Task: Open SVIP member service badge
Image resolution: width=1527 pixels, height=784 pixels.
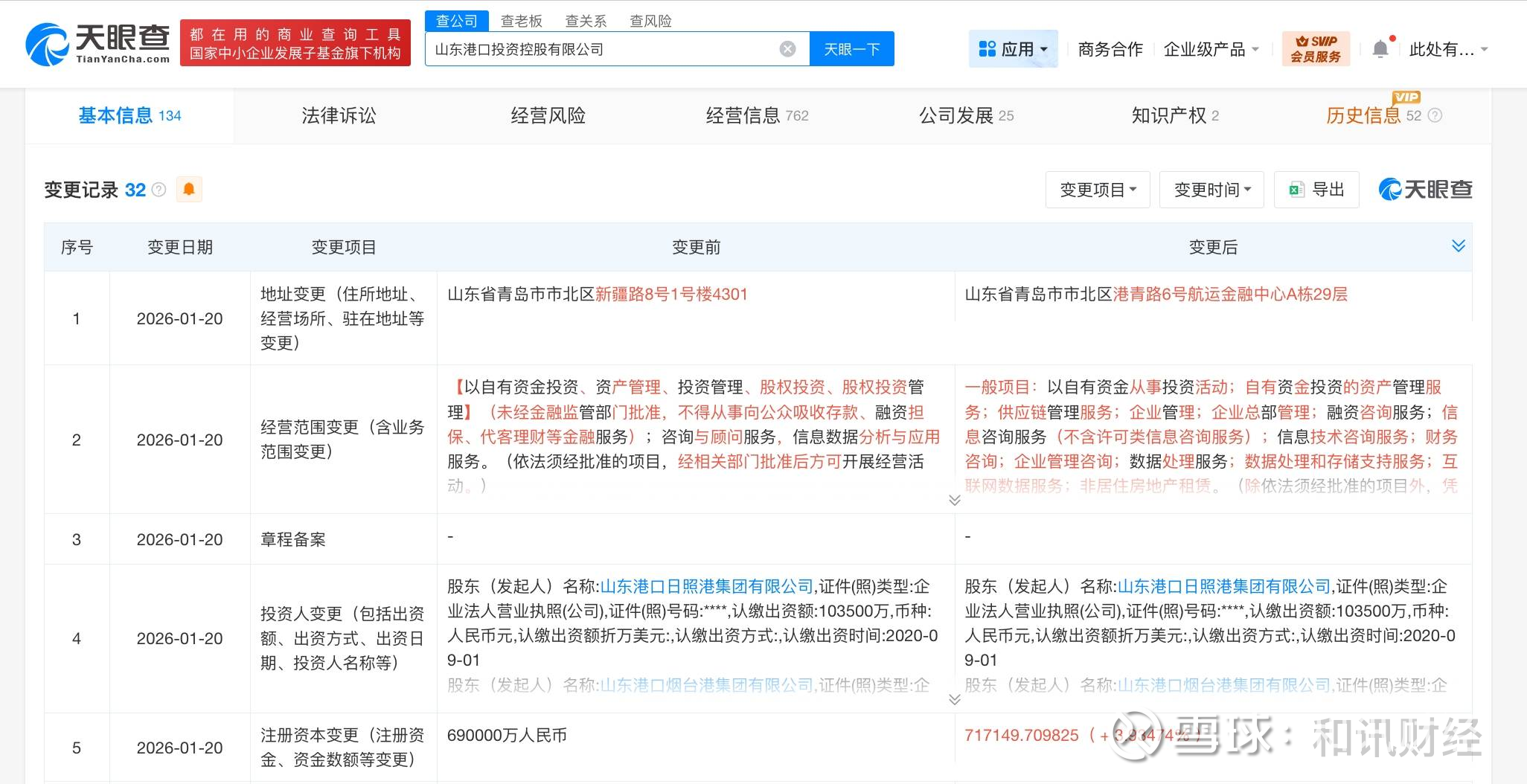Action: pyautogui.click(x=1316, y=49)
